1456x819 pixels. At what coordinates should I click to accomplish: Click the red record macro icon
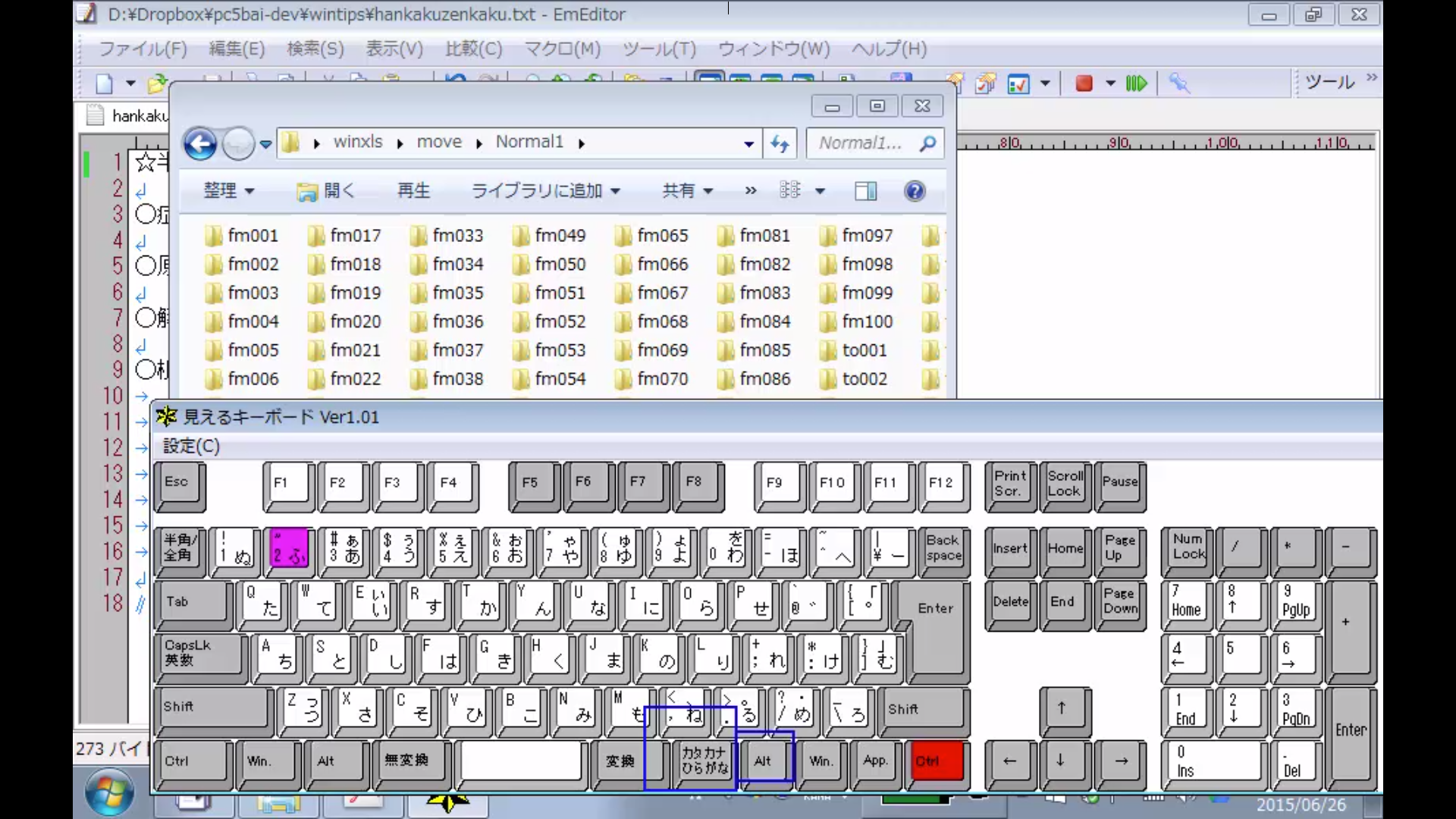coord(1084,83)
